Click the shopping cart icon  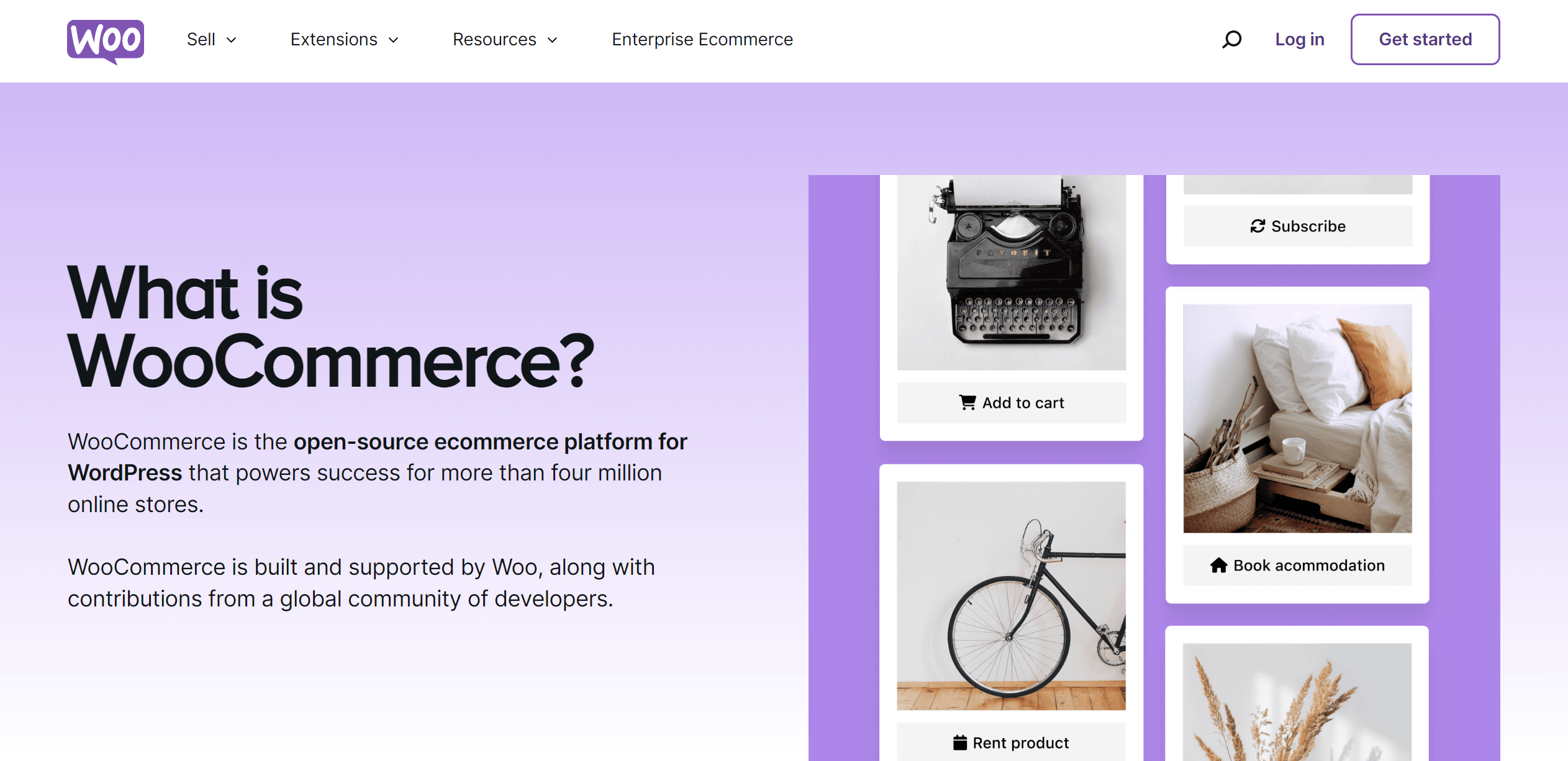[967, 403]
